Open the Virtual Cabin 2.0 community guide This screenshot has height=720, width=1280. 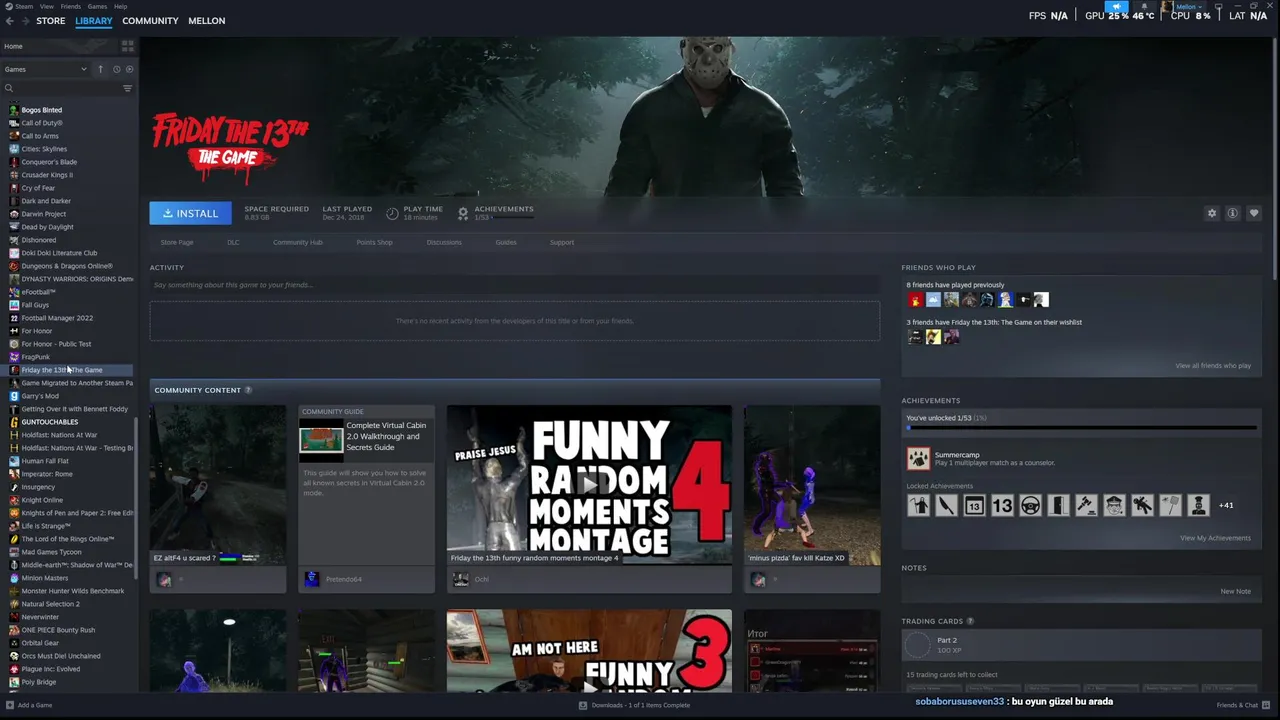point(366,498)
